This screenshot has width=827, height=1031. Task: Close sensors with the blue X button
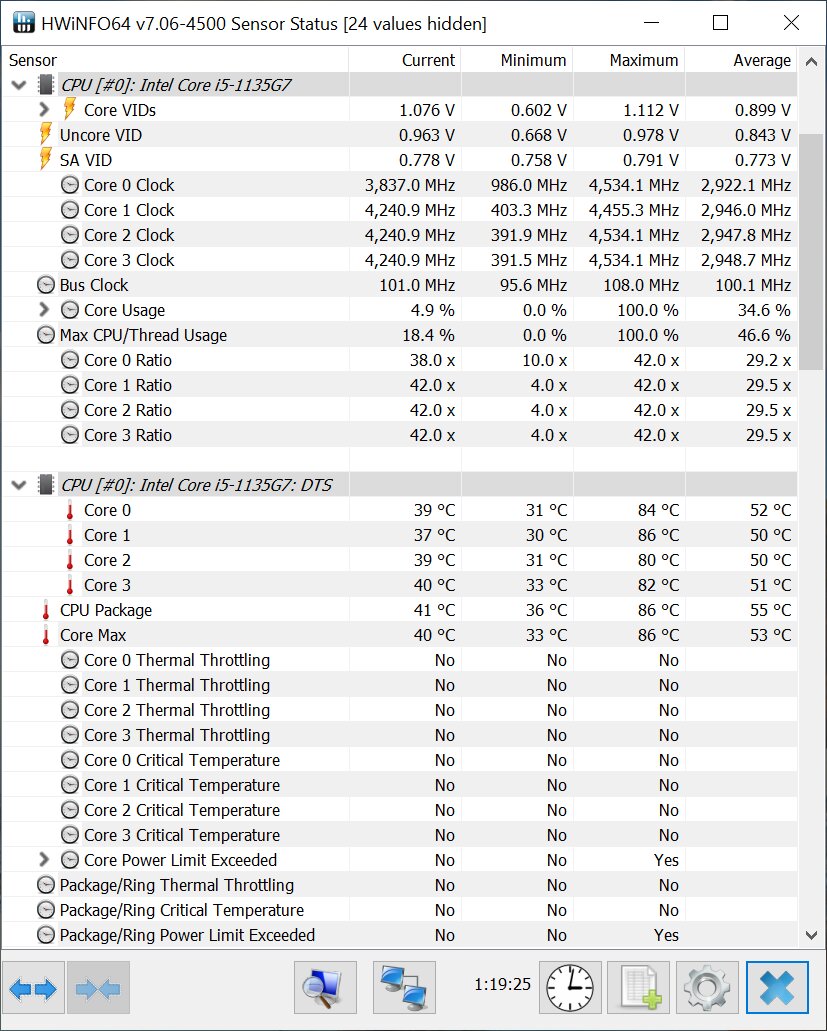pyautogui.click(x=777, y=989)
